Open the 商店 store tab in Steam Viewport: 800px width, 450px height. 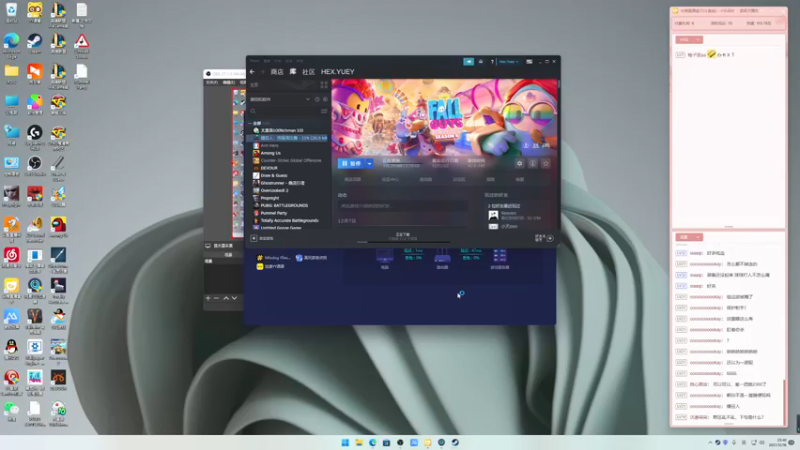point(277,72)
